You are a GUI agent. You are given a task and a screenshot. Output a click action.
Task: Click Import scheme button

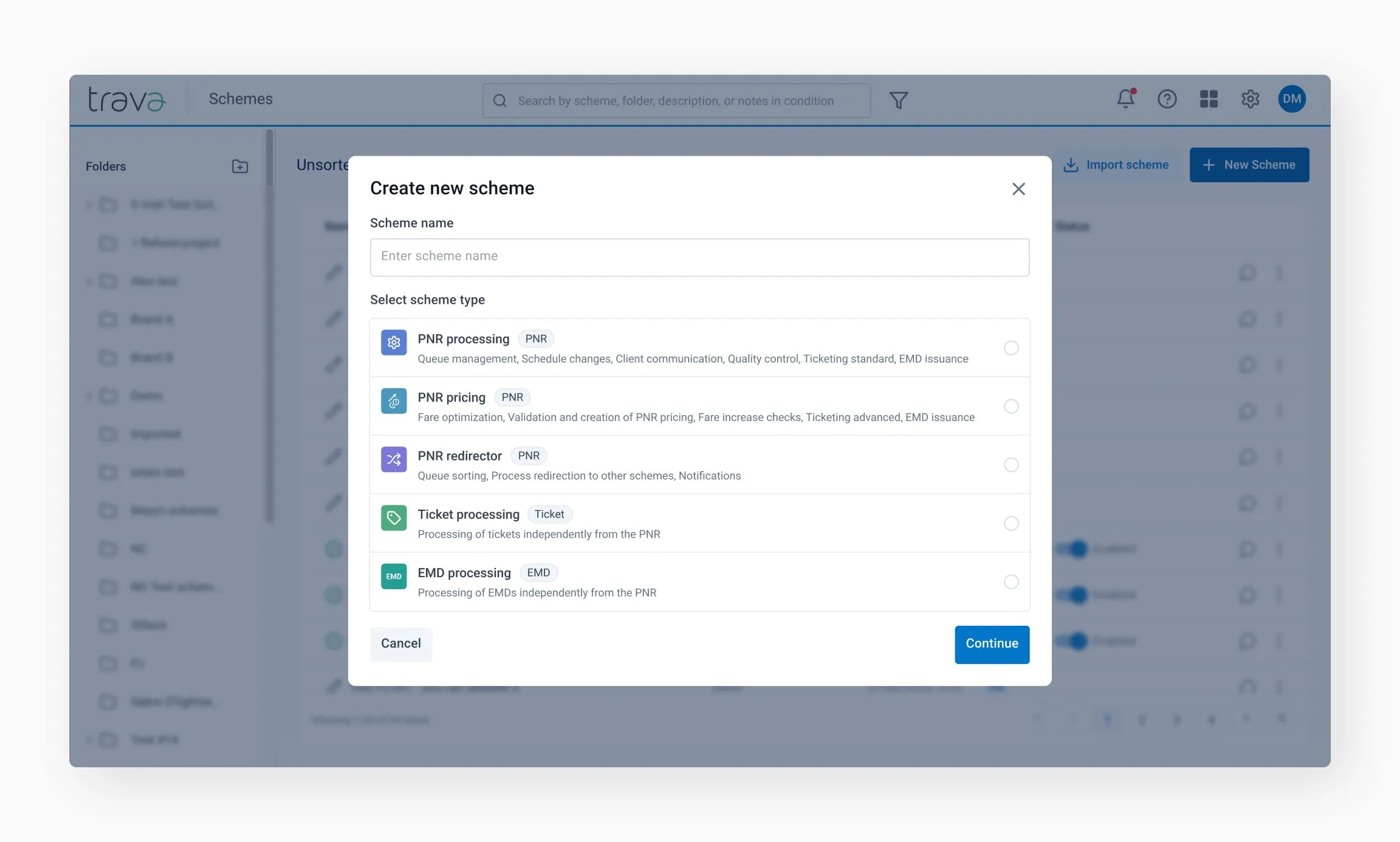(1116, 165)
